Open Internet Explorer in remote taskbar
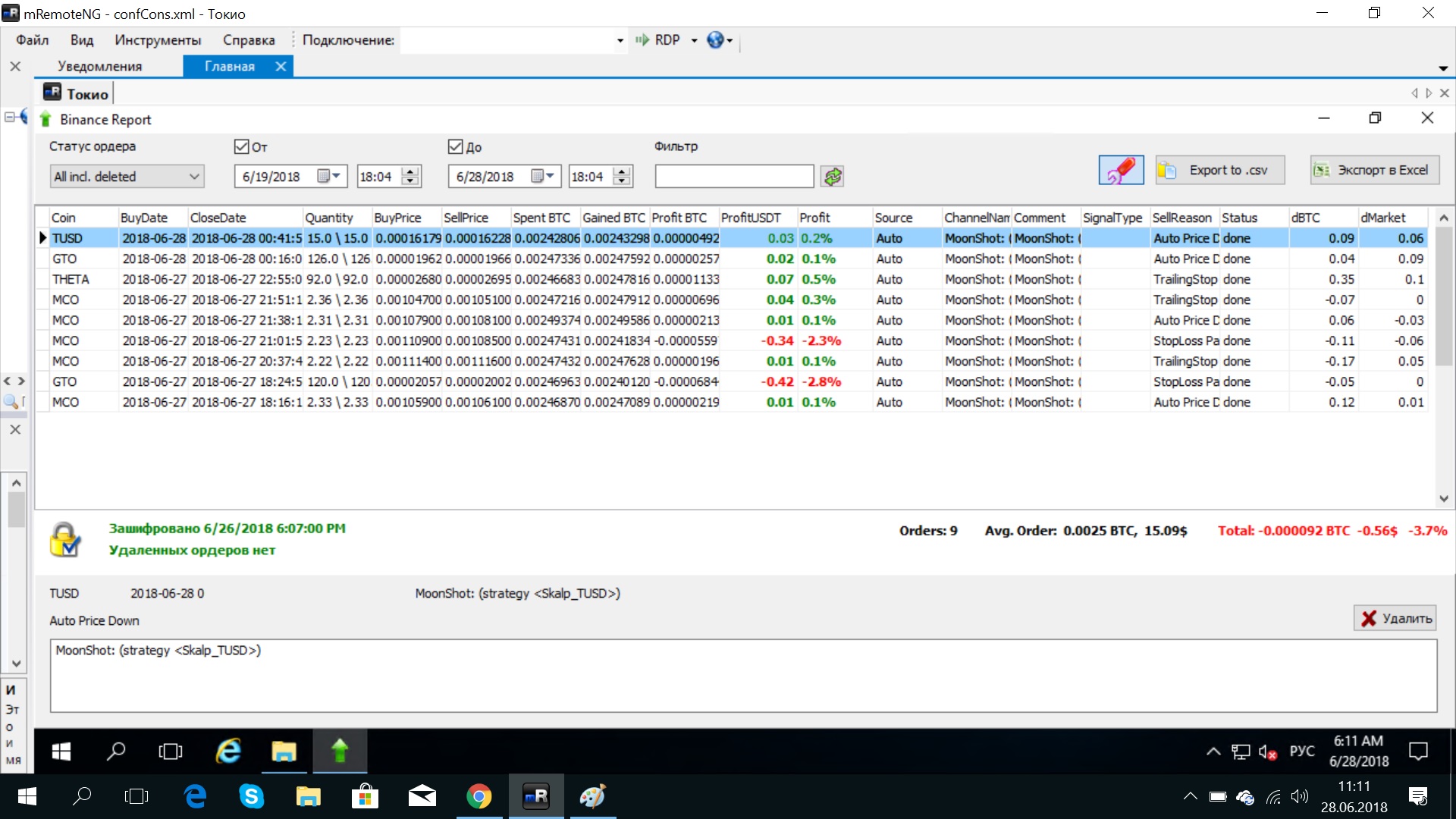 click(228, 751)
